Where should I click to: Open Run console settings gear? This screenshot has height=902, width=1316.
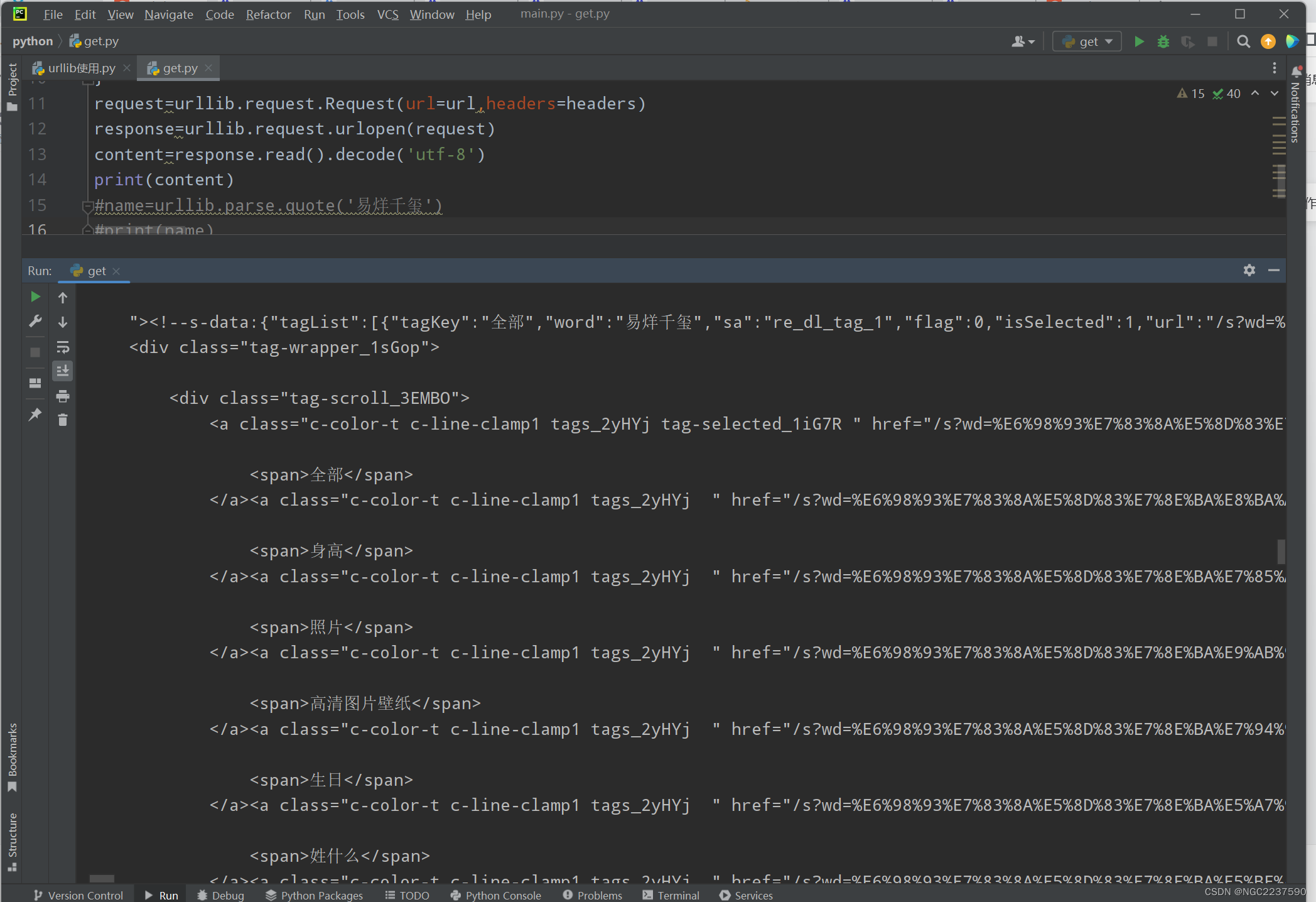click(1249, 270)
